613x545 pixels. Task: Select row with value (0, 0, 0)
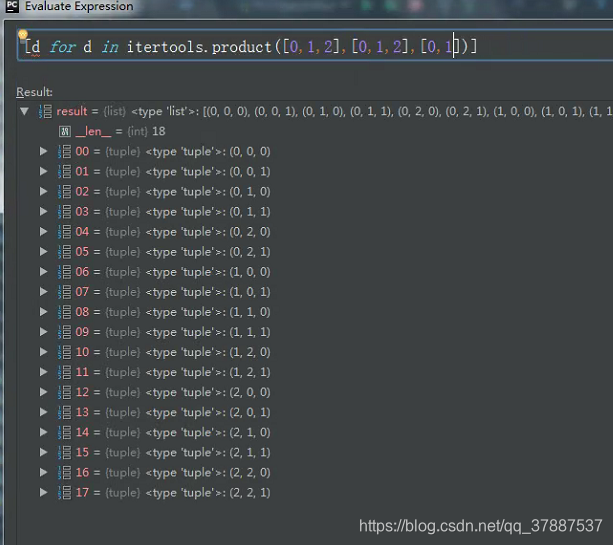point(173,151)
